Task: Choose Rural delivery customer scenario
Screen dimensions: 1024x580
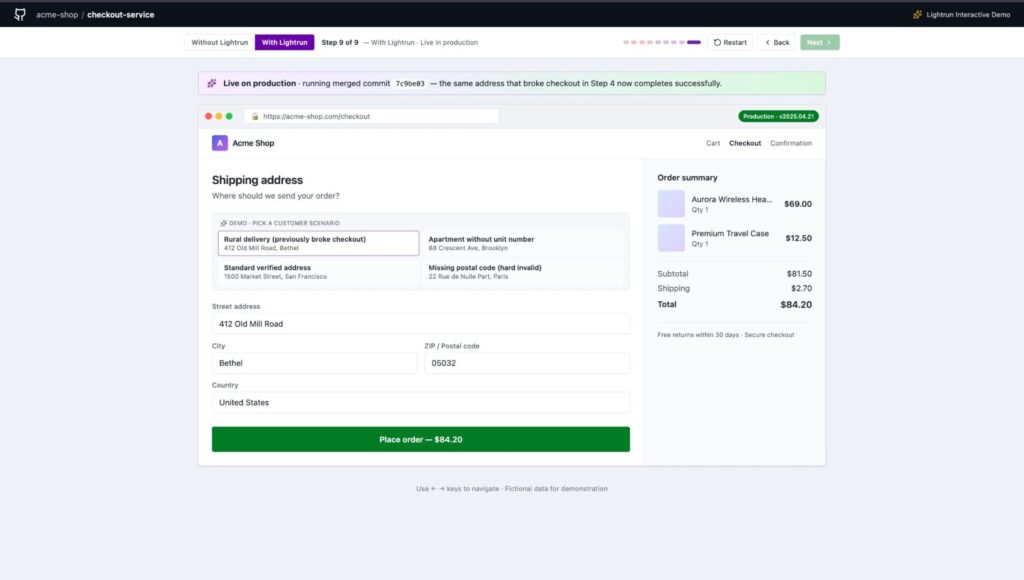Action: click(319, 243)
